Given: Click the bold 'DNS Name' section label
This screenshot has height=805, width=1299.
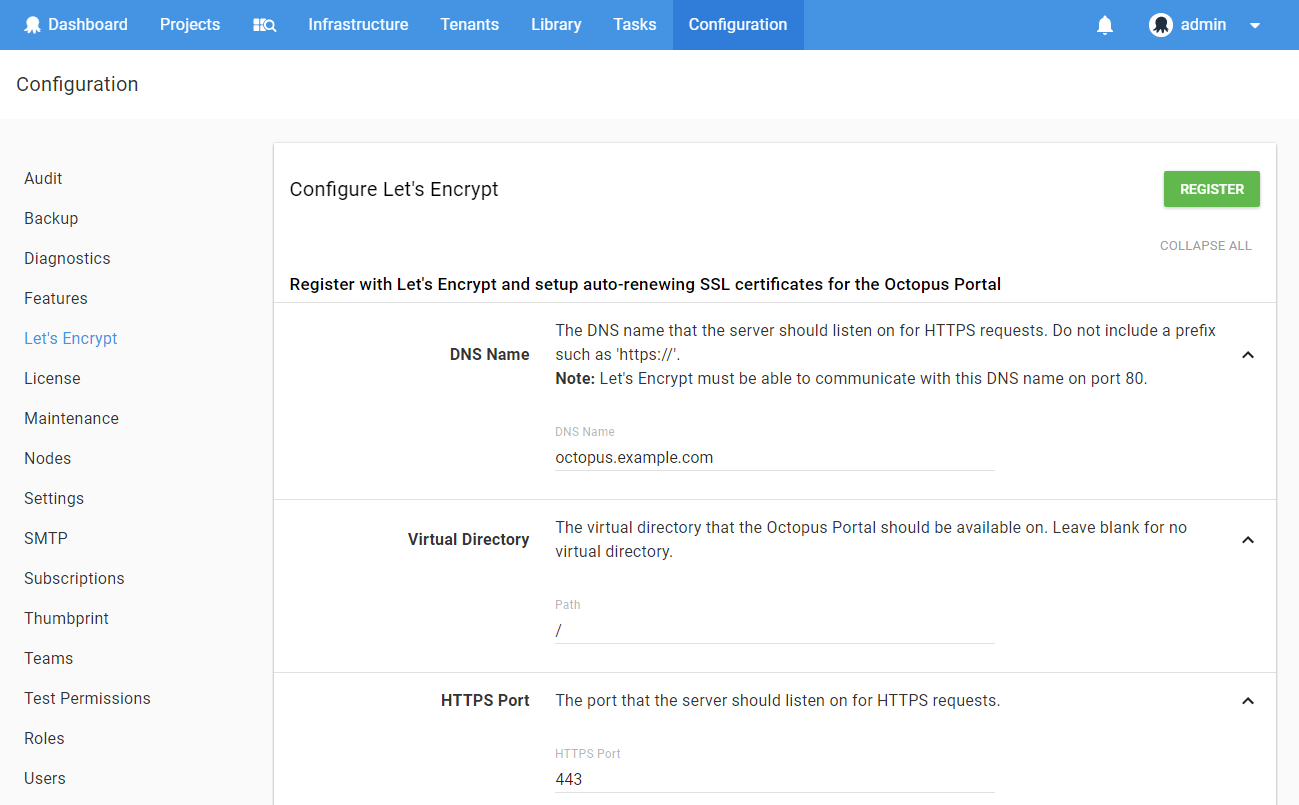Looking at the screenshot, I should [490, 355].
